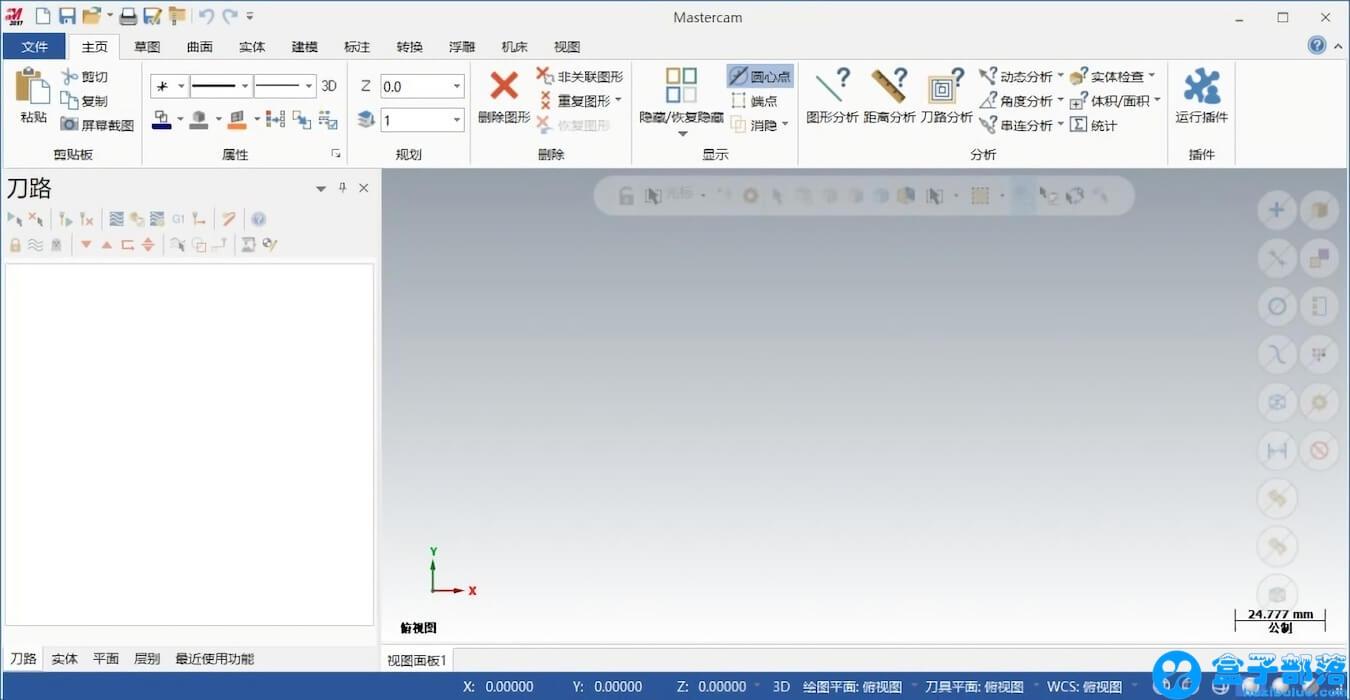Click the print icon in quick access toolbar
Image resolution: width=1350 pixels, height=700 pixels.
point(128,16)
